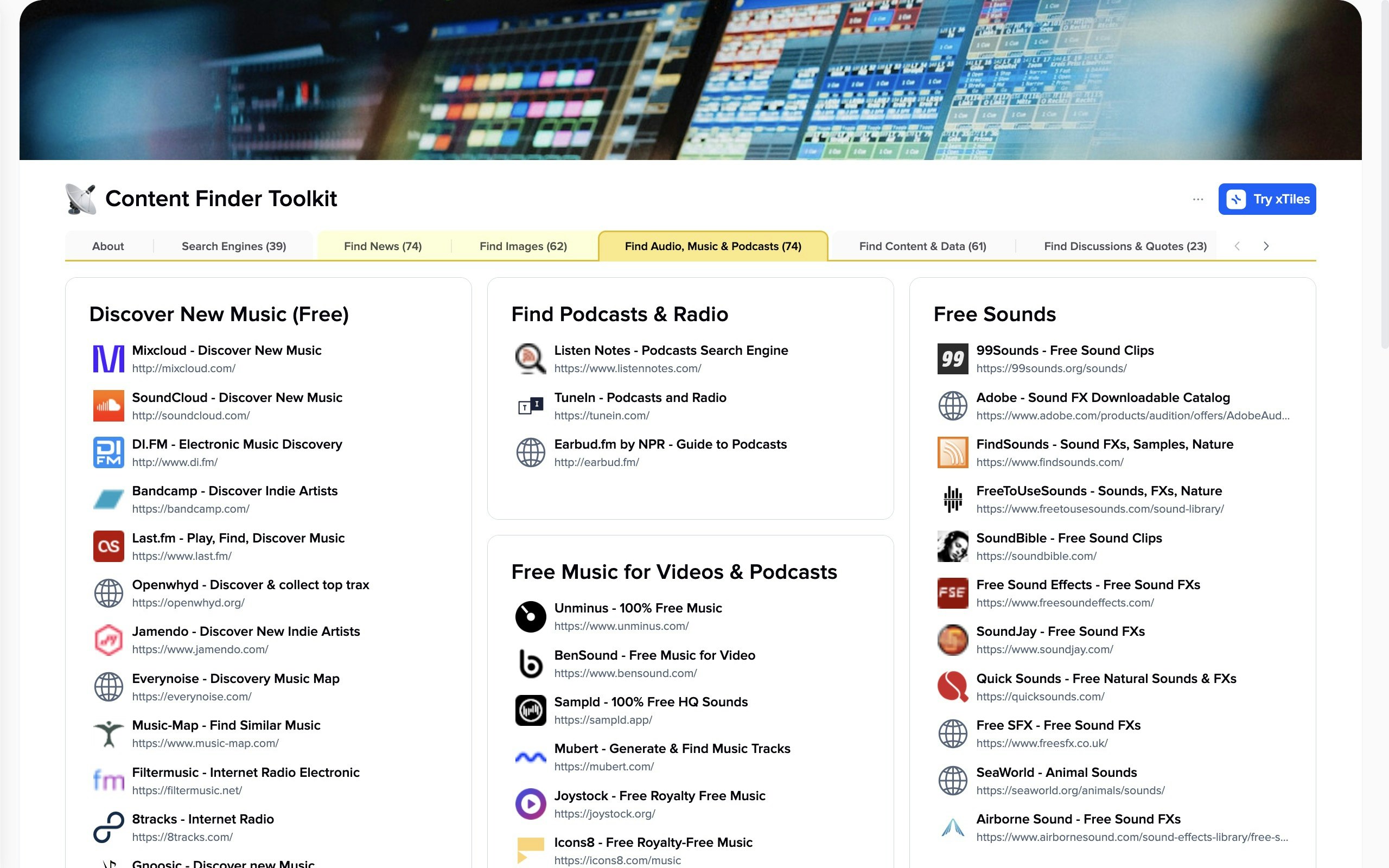The image size is (1389, 868).
Task: Click the Filtermusic fm icon
Action: 109,781
